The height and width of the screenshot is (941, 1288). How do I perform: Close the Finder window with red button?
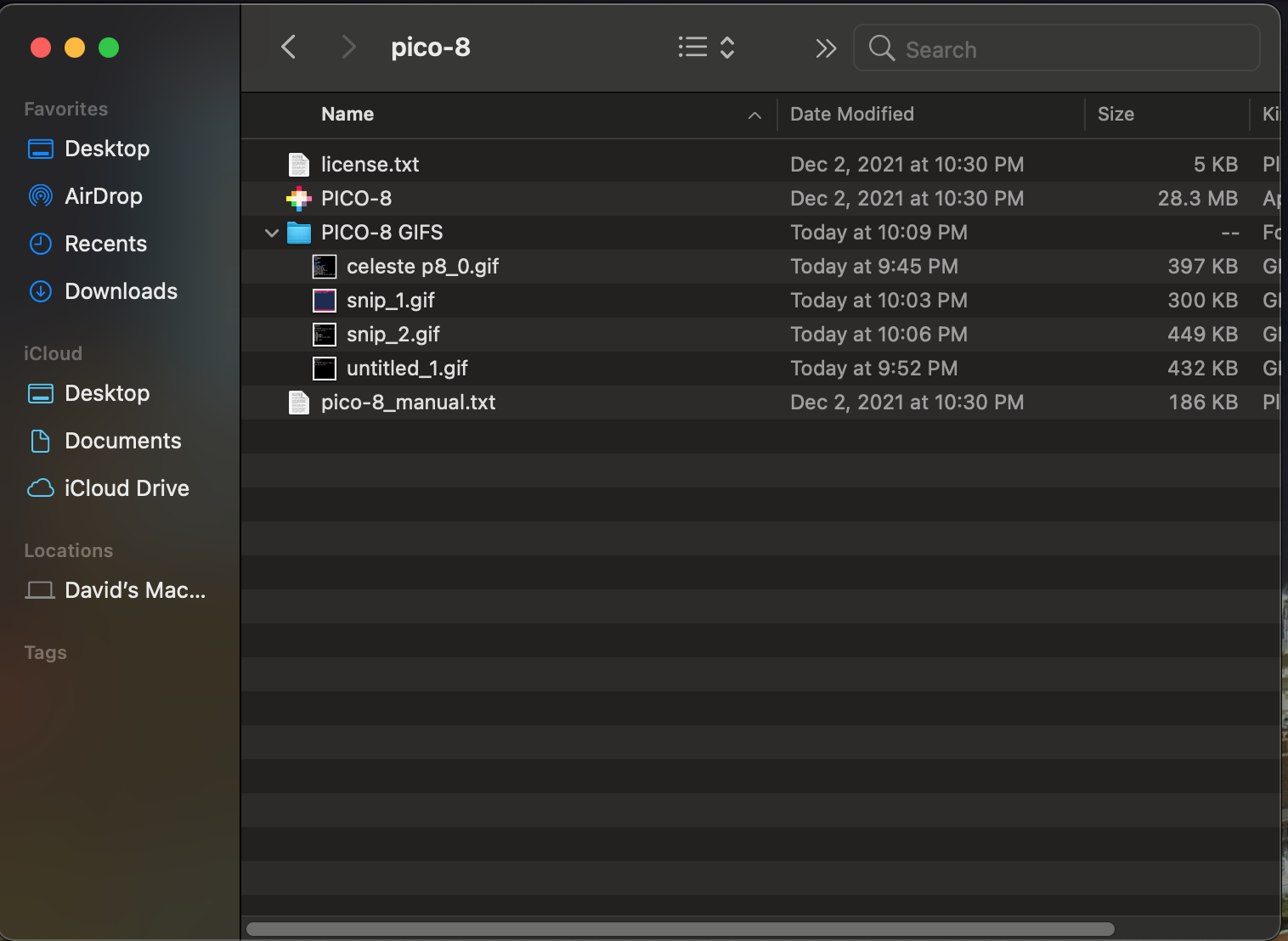click(41, 48)
